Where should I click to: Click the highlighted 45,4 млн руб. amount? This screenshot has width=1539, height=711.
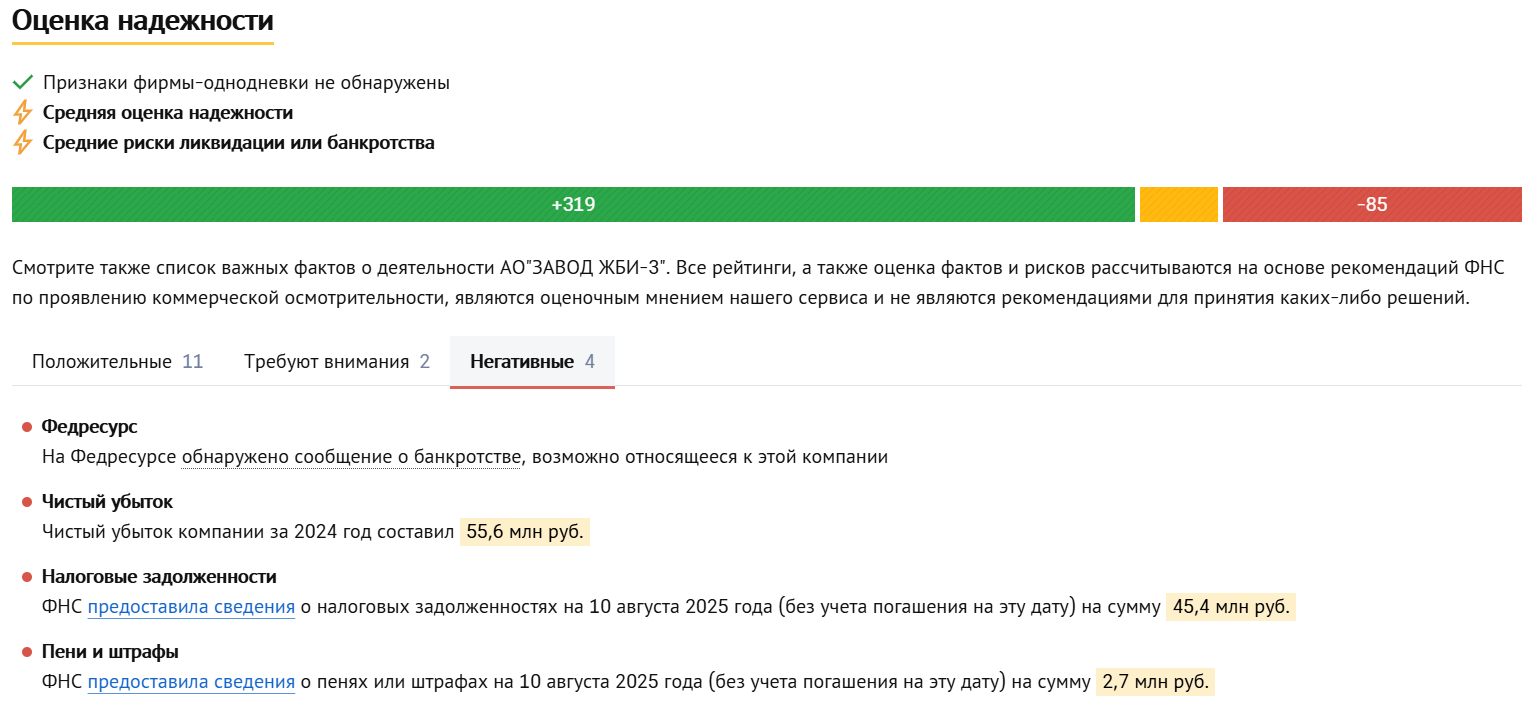coord(1231,607)
